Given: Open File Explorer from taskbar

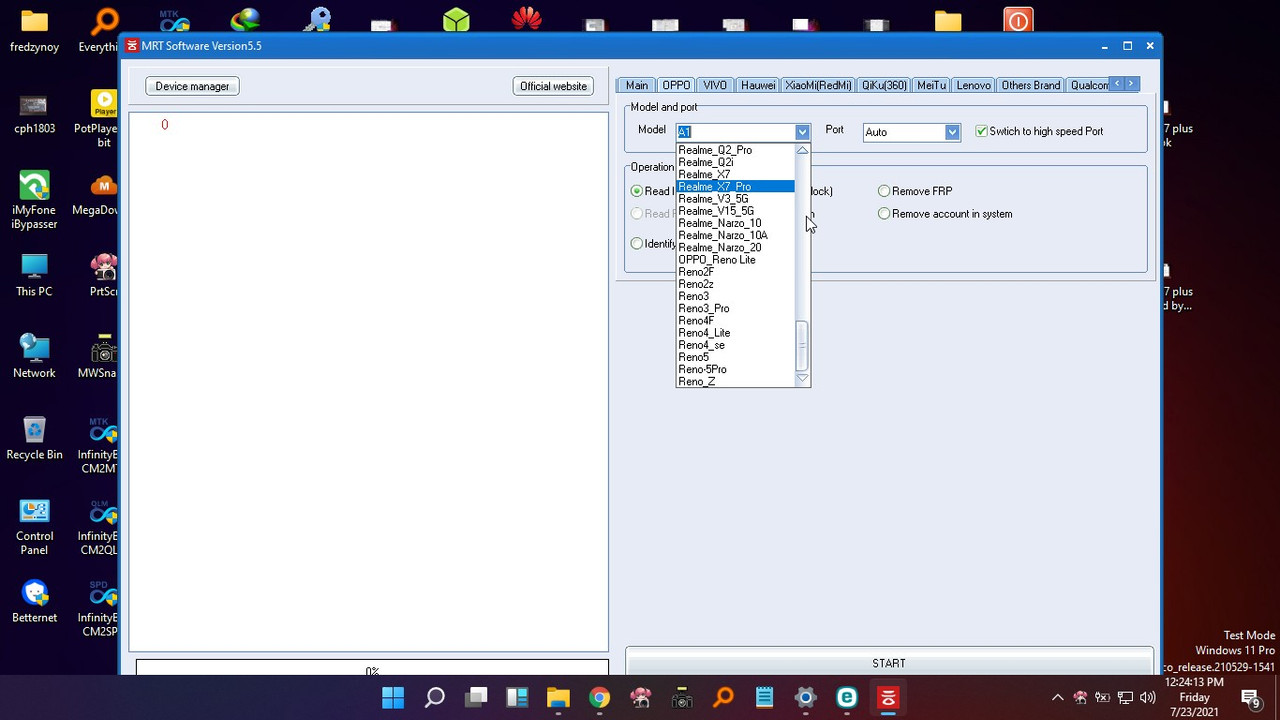Looking at the screenshot, I should (558, 698).
